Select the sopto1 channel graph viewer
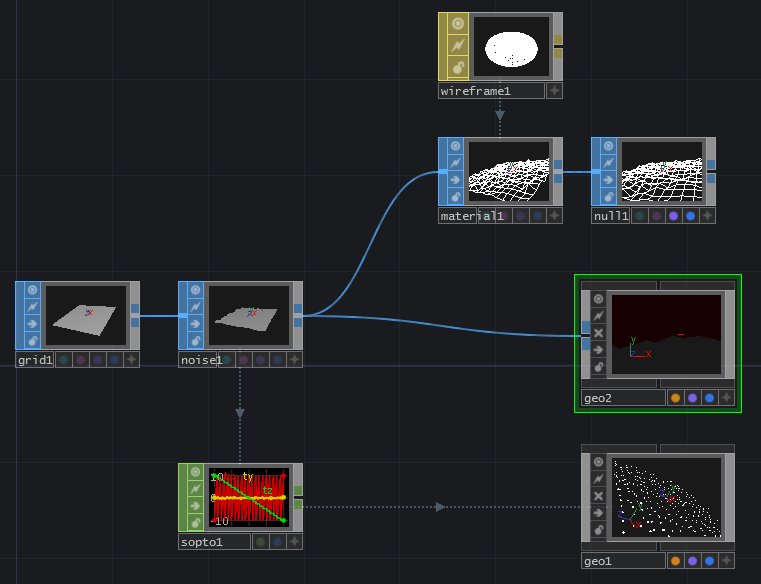This screenshot has width=761, height=584. point(248,498)
